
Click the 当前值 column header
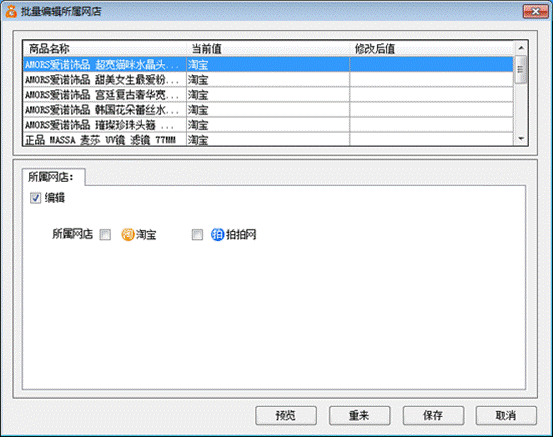pyautogui.click(x=268, y=49)
